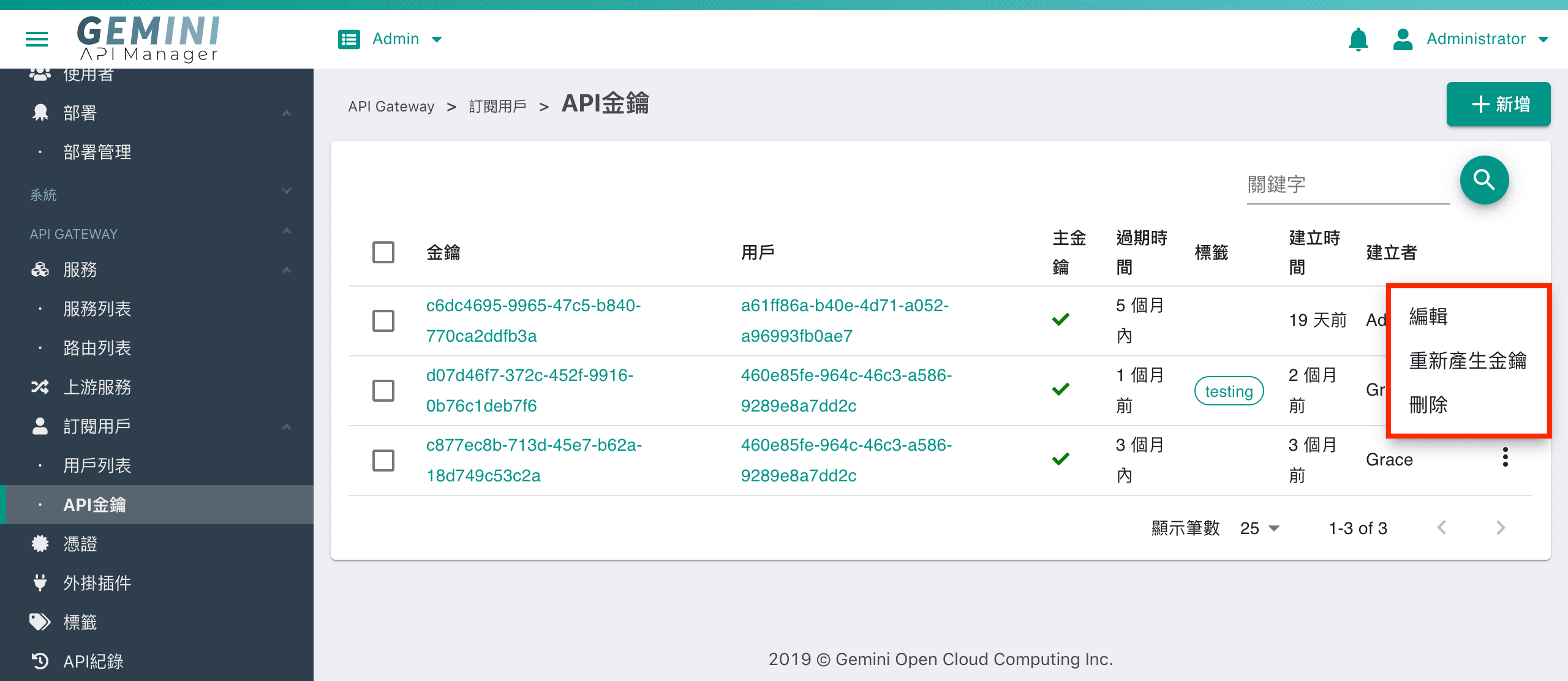Click the Grace creator cell
Viewport: 1568px width, 681px height.
[1389, 460]
